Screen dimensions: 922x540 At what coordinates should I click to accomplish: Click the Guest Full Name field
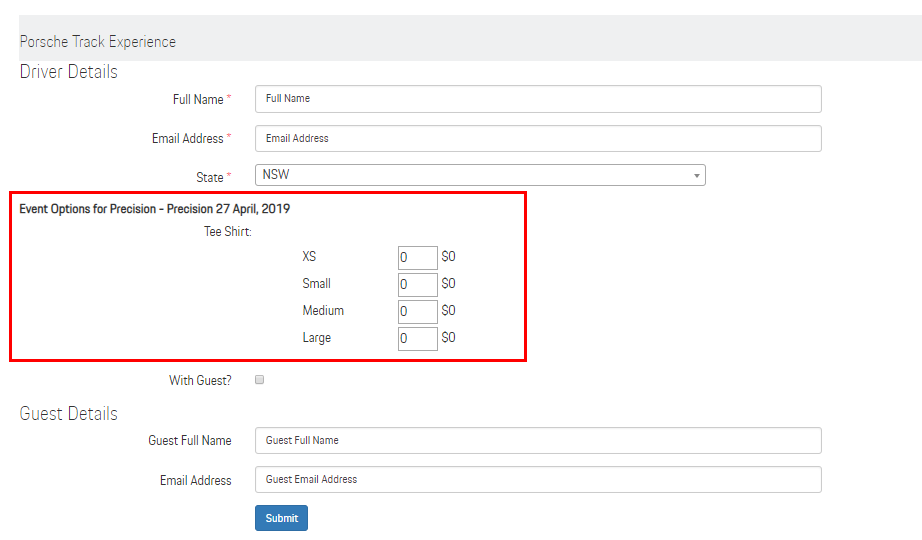click(538, 440)
